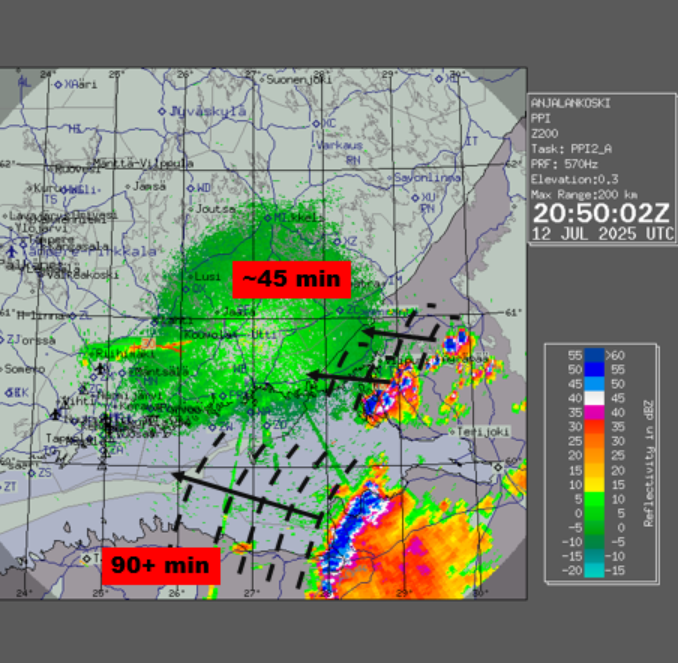
Task: Click the IT waypoint label
Action: 471,141
